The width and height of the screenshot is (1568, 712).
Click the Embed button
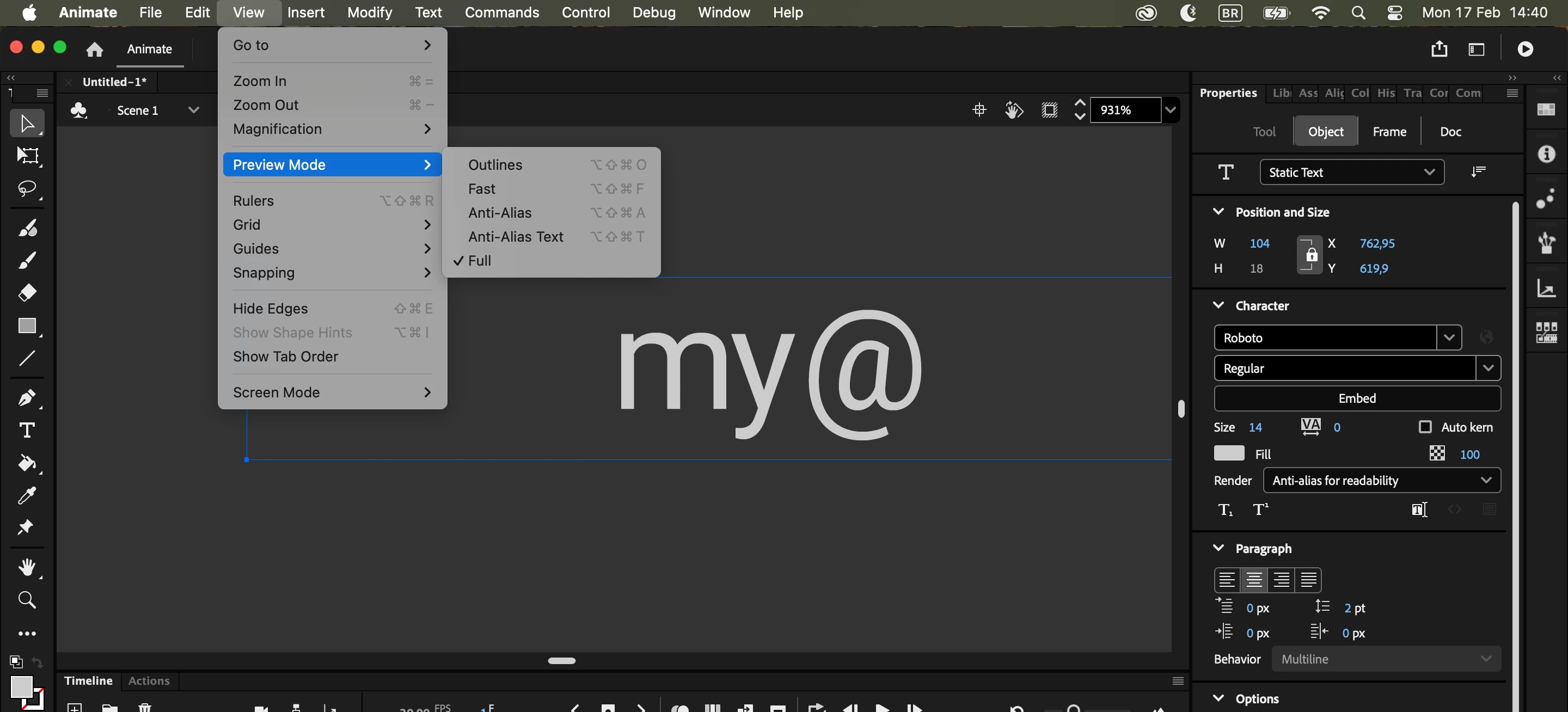(x=1357, y=398)
